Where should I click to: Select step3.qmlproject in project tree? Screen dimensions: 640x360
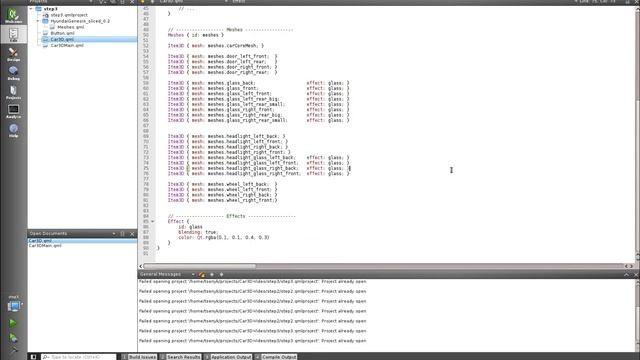tap(69, 15)
